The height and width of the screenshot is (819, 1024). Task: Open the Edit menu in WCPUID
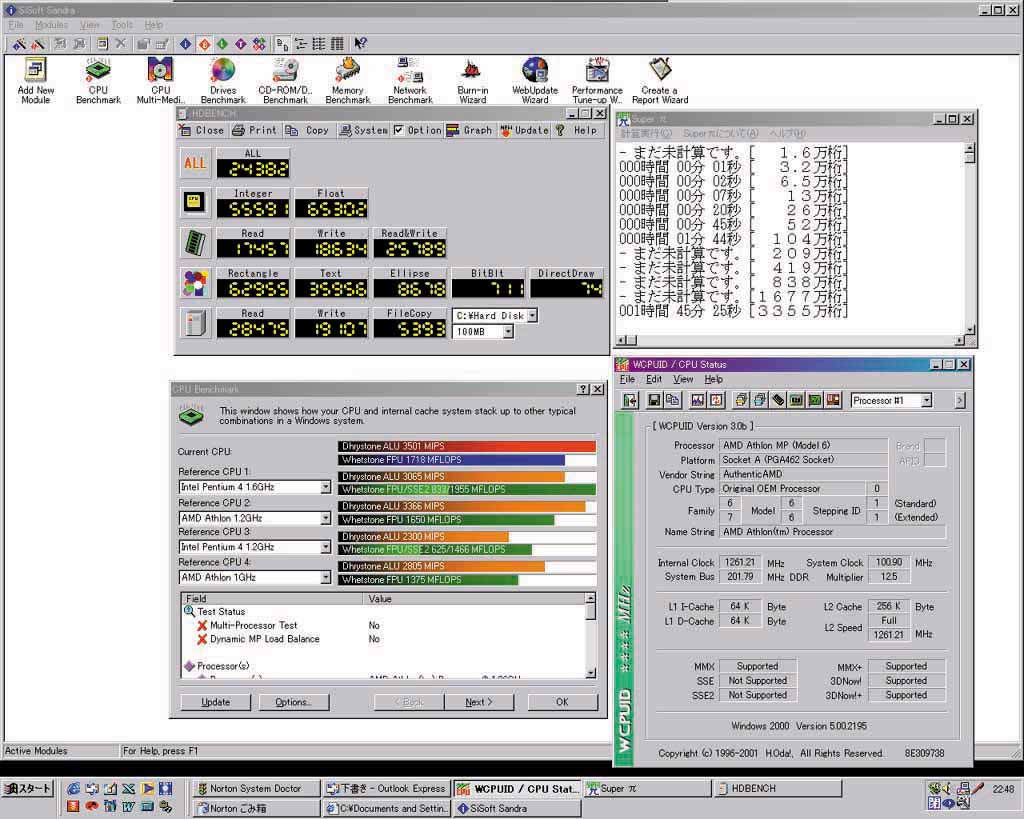[x=654, y=379]
